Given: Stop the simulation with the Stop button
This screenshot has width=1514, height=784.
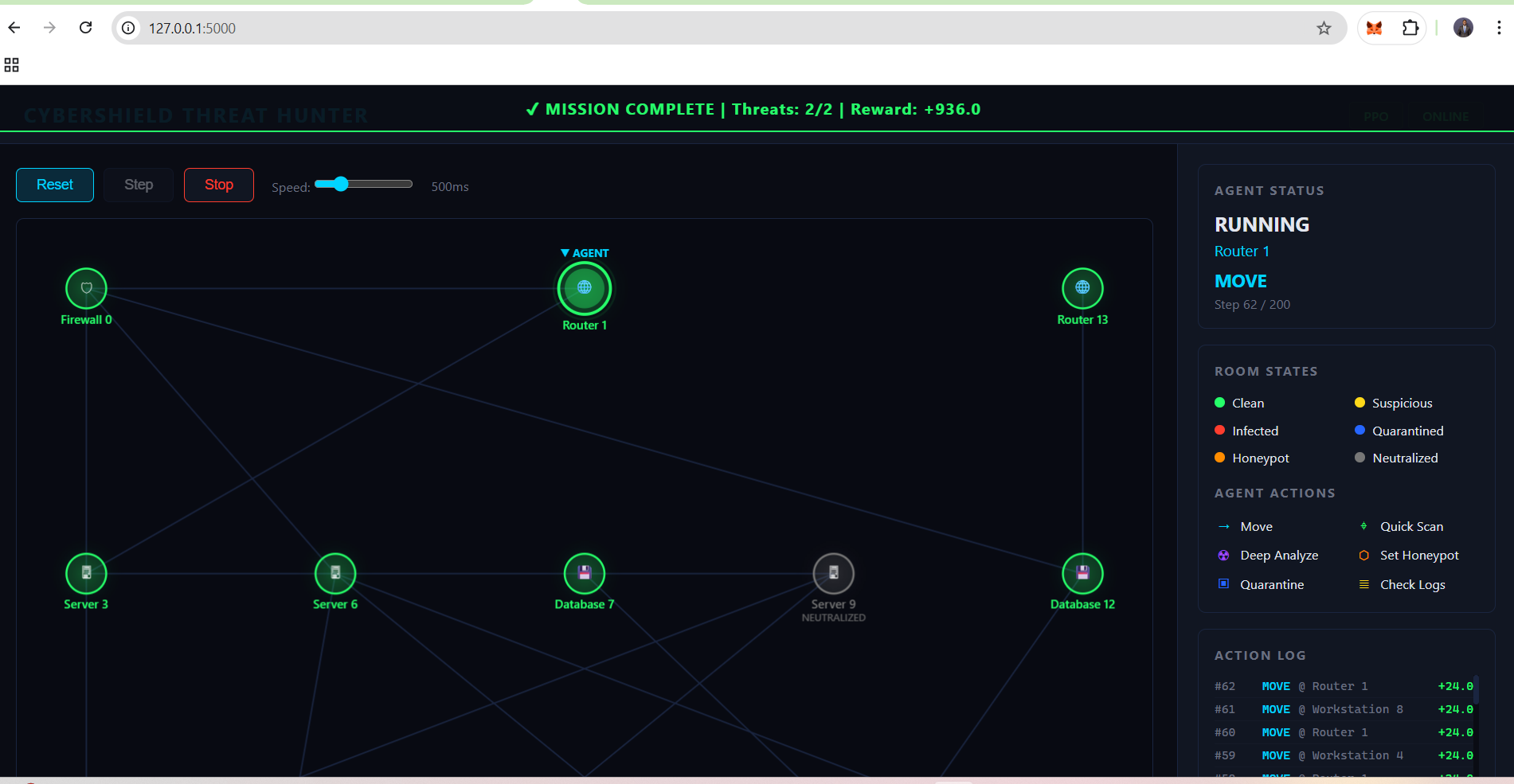Looking at the screenshot, I should pyautogui.click(x=219, y=185).
